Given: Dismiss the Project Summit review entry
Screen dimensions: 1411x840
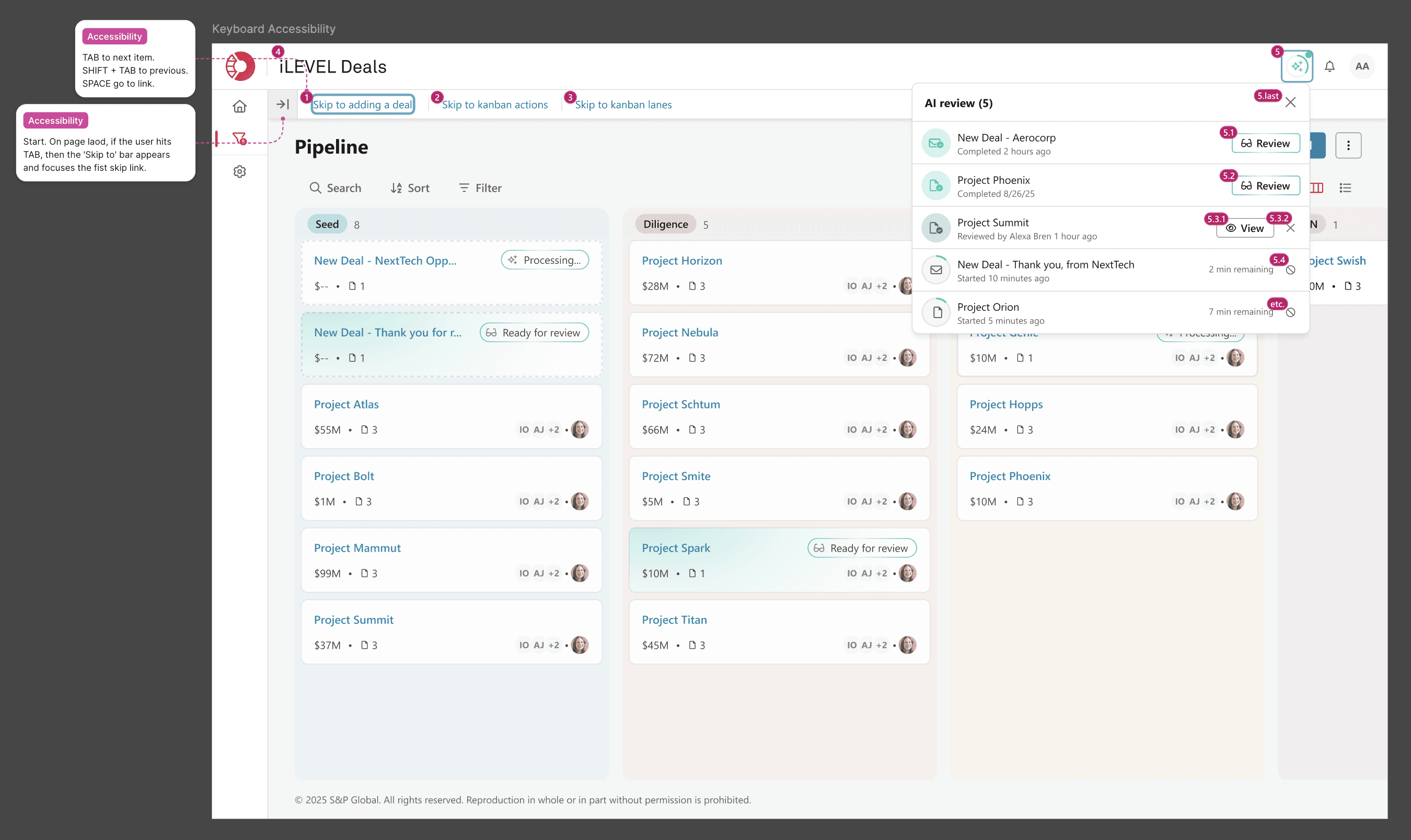Looking at the screenshot, I should click(x=1290, y=228).
